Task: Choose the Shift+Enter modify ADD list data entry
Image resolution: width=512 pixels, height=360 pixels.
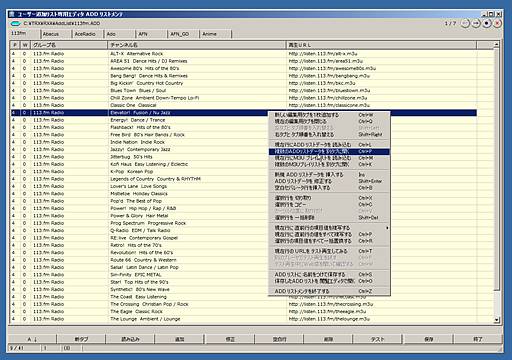Action: 329,181
